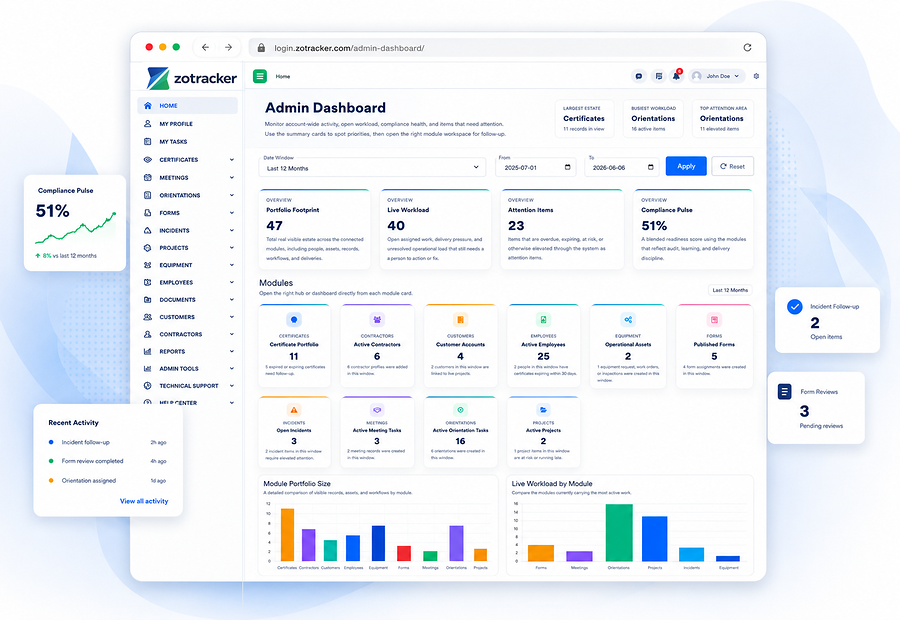The image size is (900, 620).
Task: Click the address bar padlock icon
Action: (261, 48)
